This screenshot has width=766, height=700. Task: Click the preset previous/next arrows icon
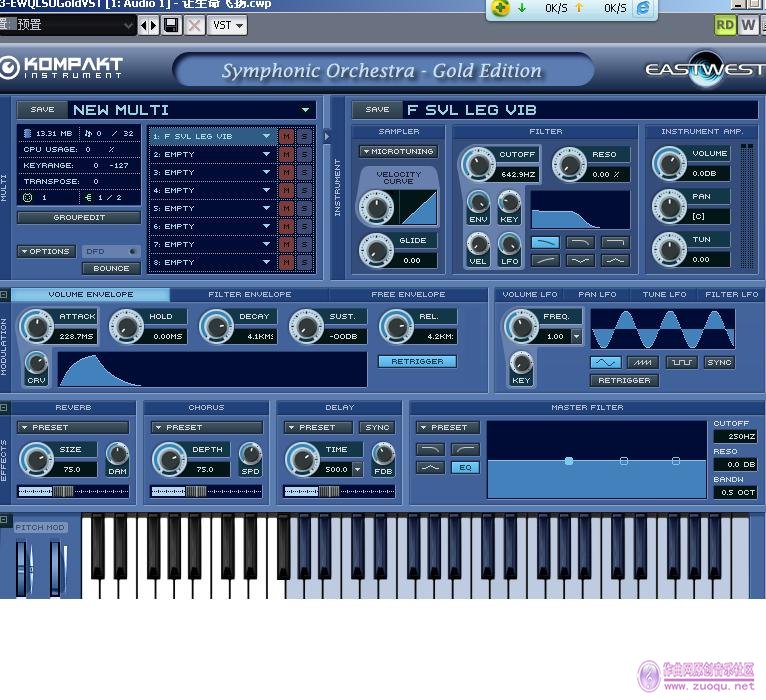149,25
